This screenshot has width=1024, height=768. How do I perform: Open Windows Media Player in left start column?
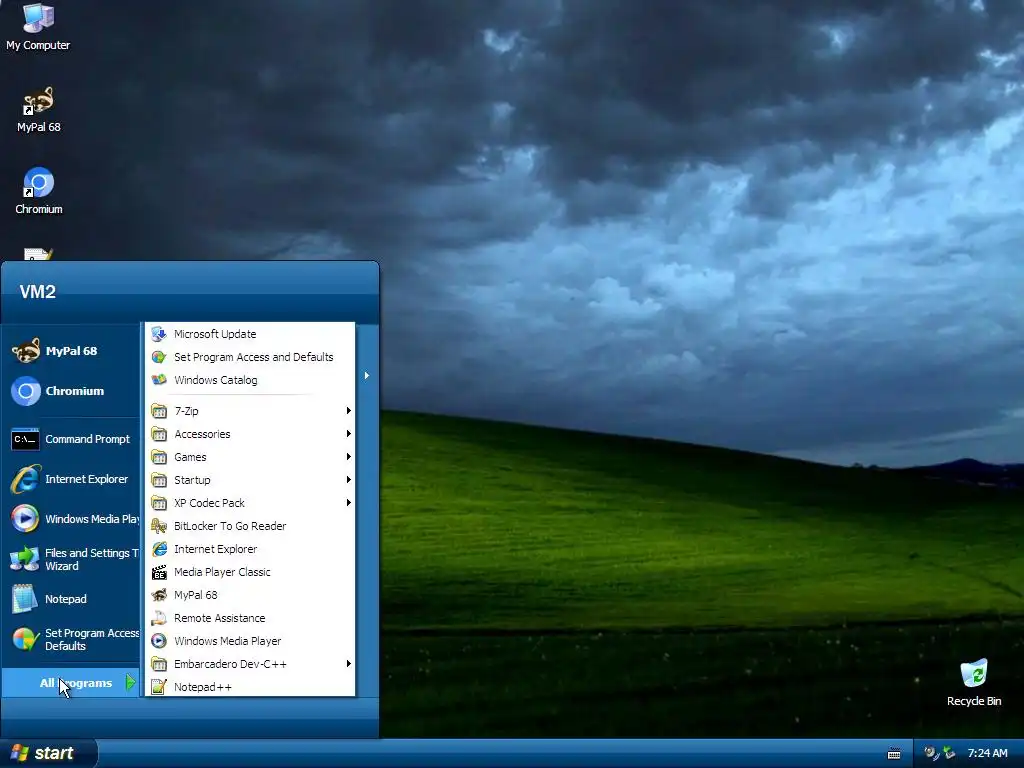pyautogui.click(x=71, y=519)
